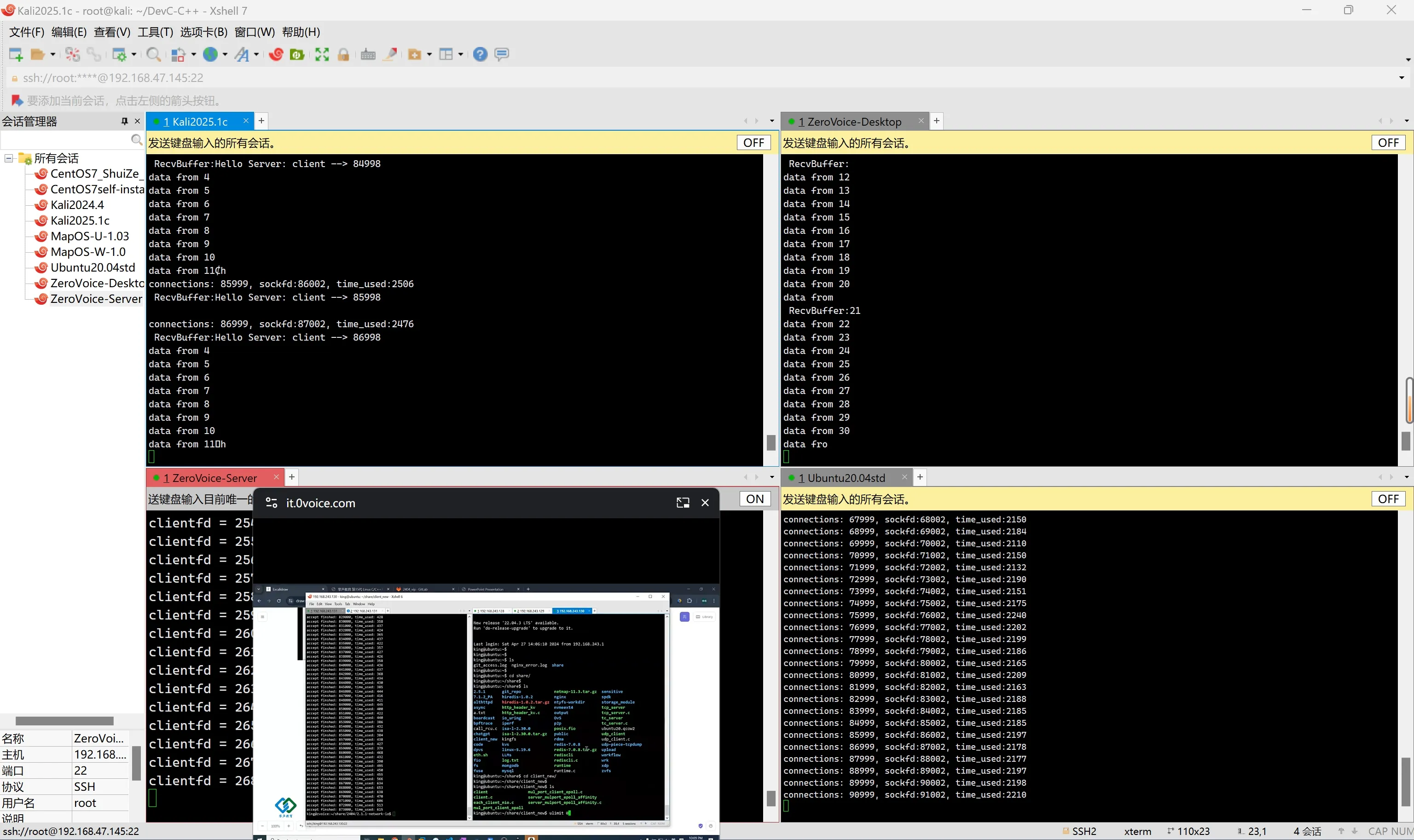Image resolution: width=1414 pixels, height=840 pixels.
Task: Open the Find magnifier tool
Action: [152, 54]
